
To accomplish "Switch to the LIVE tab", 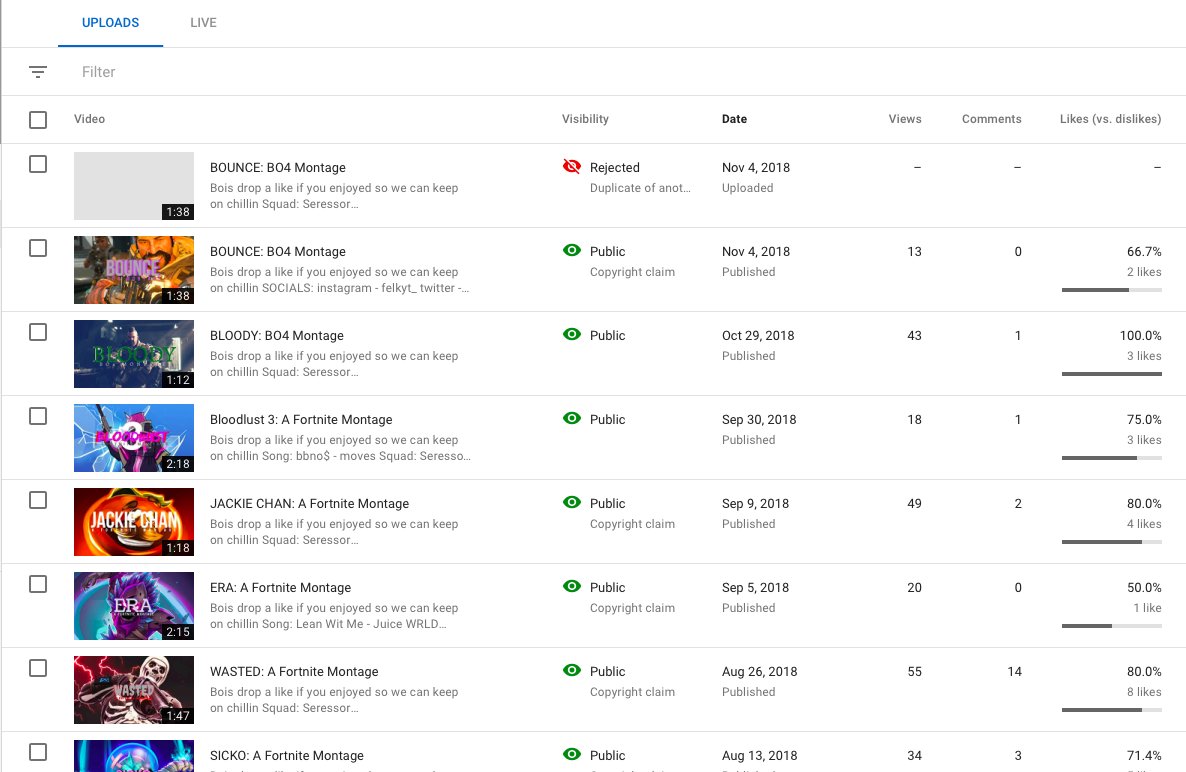I will [203, 23].
